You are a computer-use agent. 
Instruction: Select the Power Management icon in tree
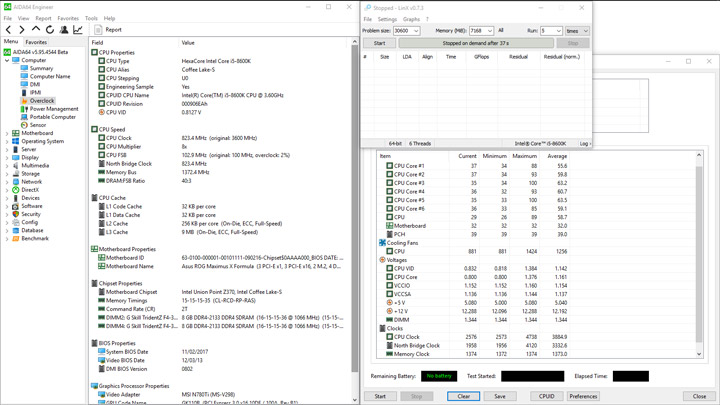(24, 109)
